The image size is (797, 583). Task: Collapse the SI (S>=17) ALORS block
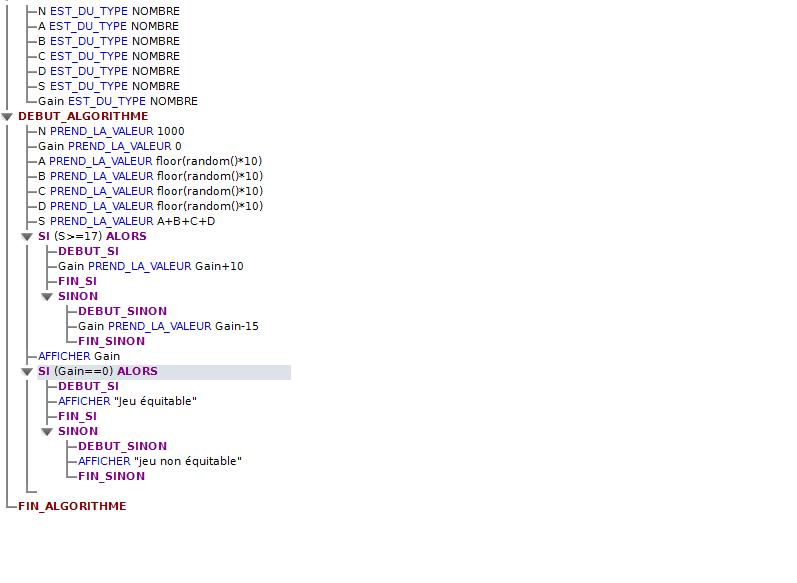coord(27,237)
